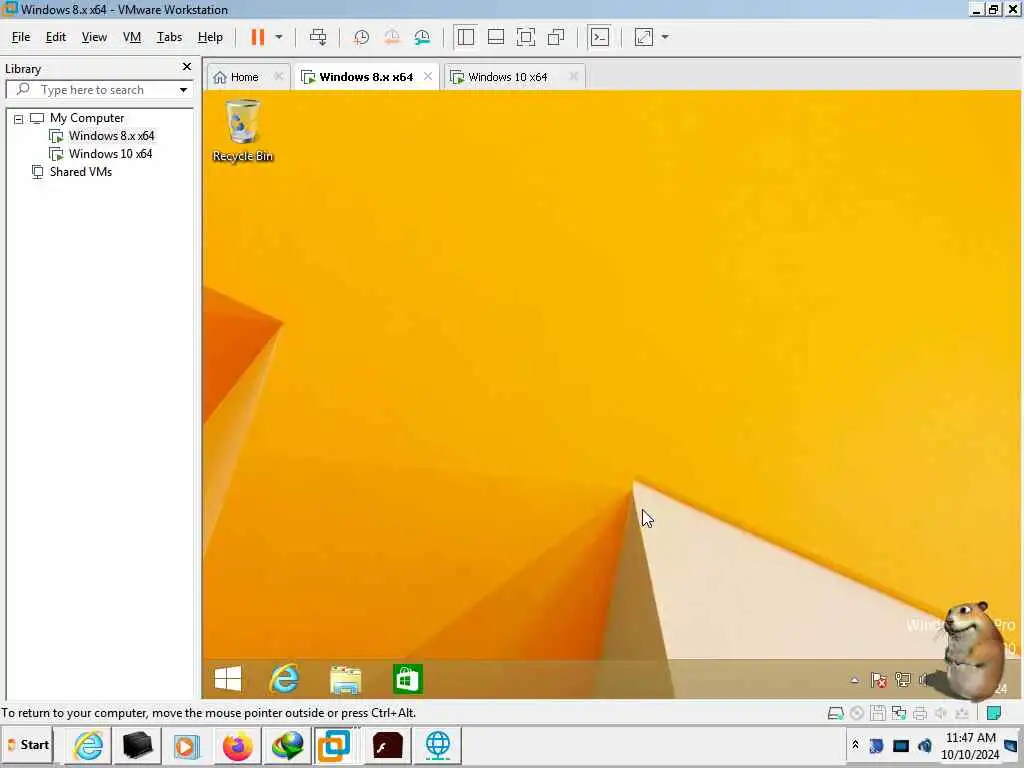This screenshot has width=1024, height=768.
Task: Click the stretch guest display icon
Action: (644, 37)
